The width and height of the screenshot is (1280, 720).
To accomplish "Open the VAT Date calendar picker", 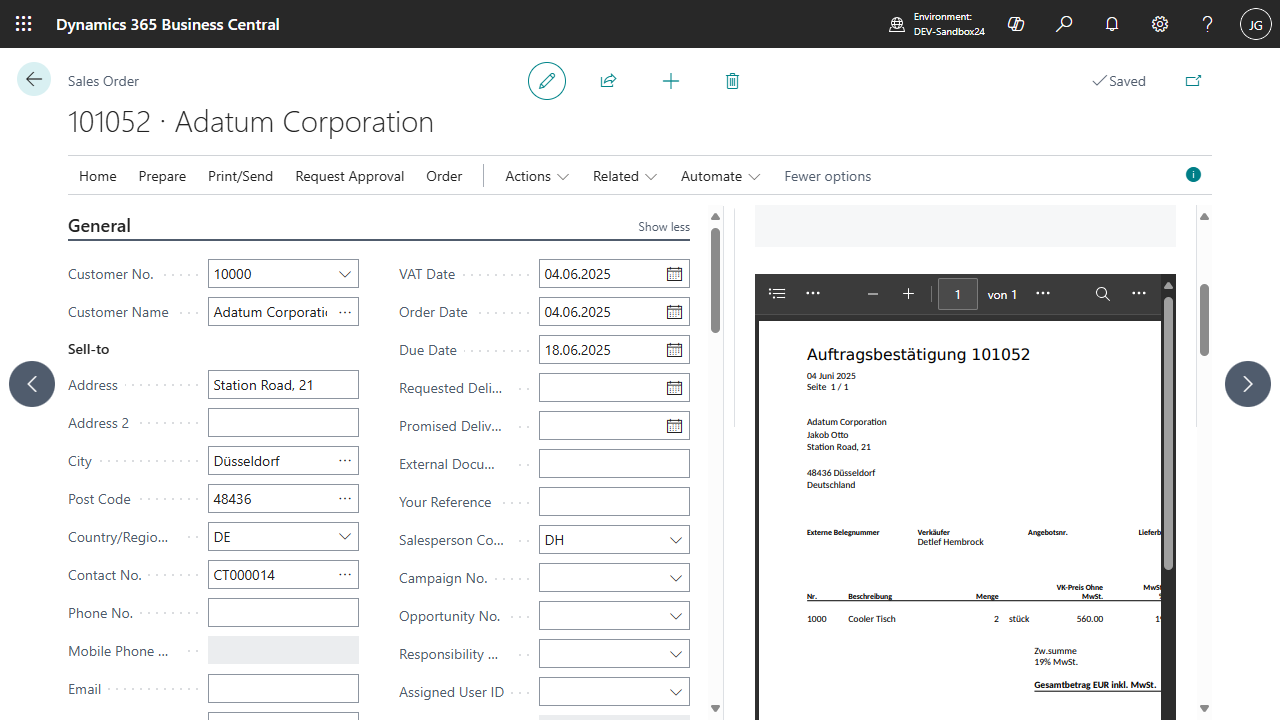I will tap(674, 273).
